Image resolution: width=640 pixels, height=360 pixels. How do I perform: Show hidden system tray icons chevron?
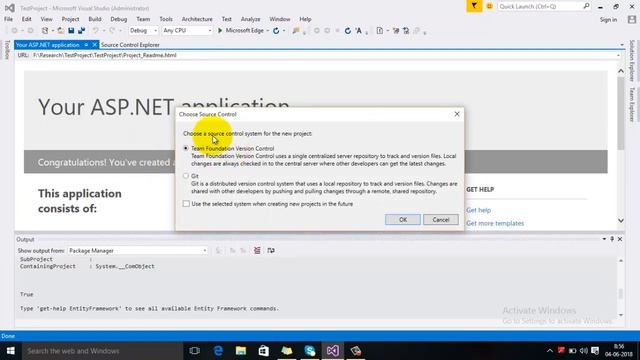pyautogui.click(x=549, y=351)
